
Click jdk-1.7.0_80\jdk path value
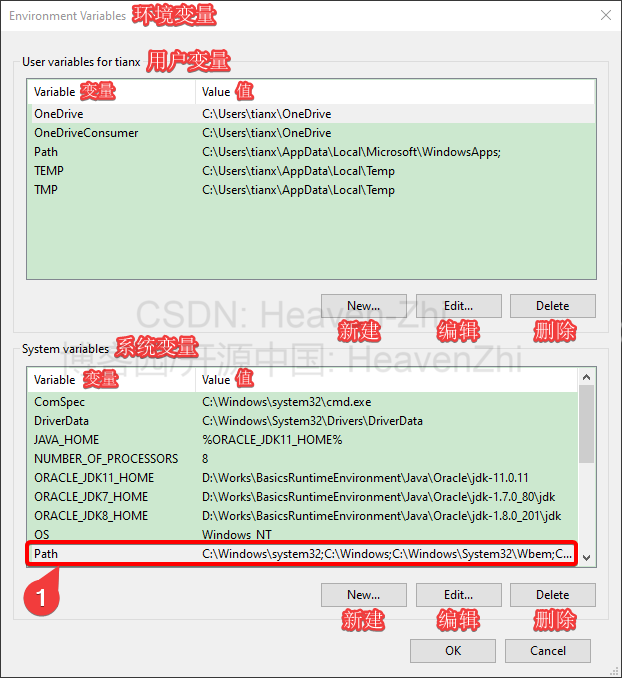(x=378, y=497)
